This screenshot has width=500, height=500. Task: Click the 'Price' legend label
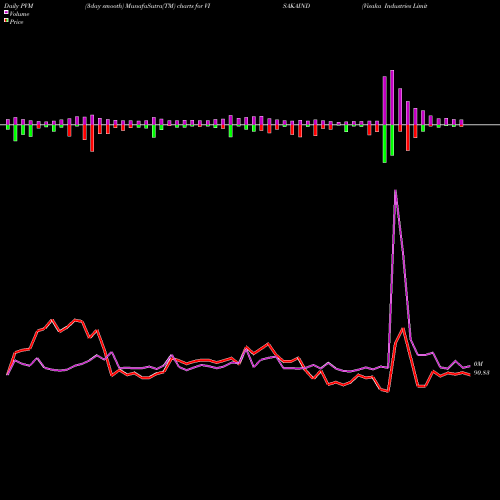pyautogui.click(x=16, y=22)
